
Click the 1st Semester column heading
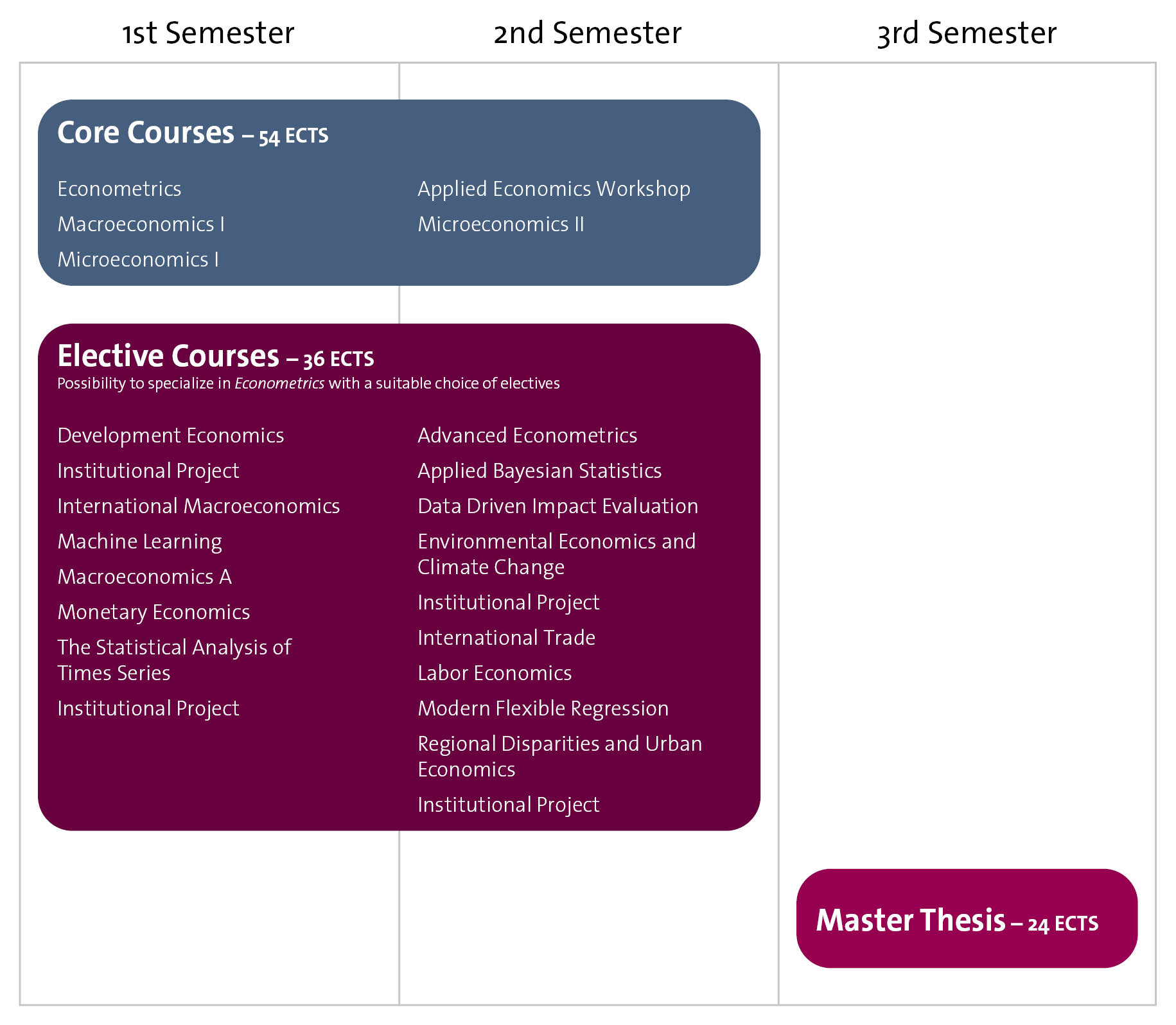pos(208,33)
